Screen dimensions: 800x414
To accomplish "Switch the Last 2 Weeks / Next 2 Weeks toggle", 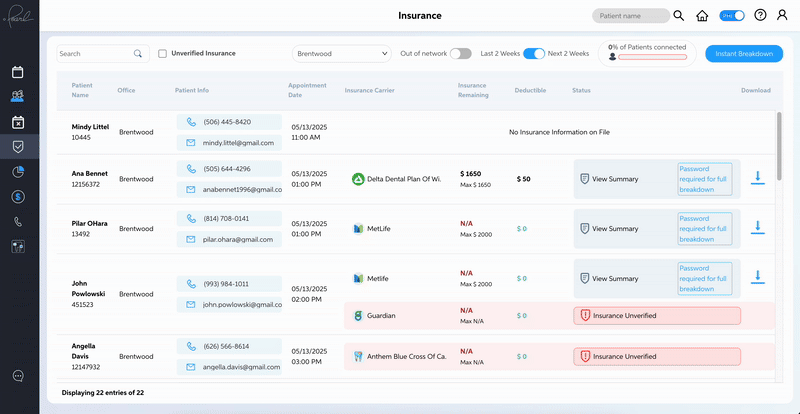I will (x=534, y=53).
